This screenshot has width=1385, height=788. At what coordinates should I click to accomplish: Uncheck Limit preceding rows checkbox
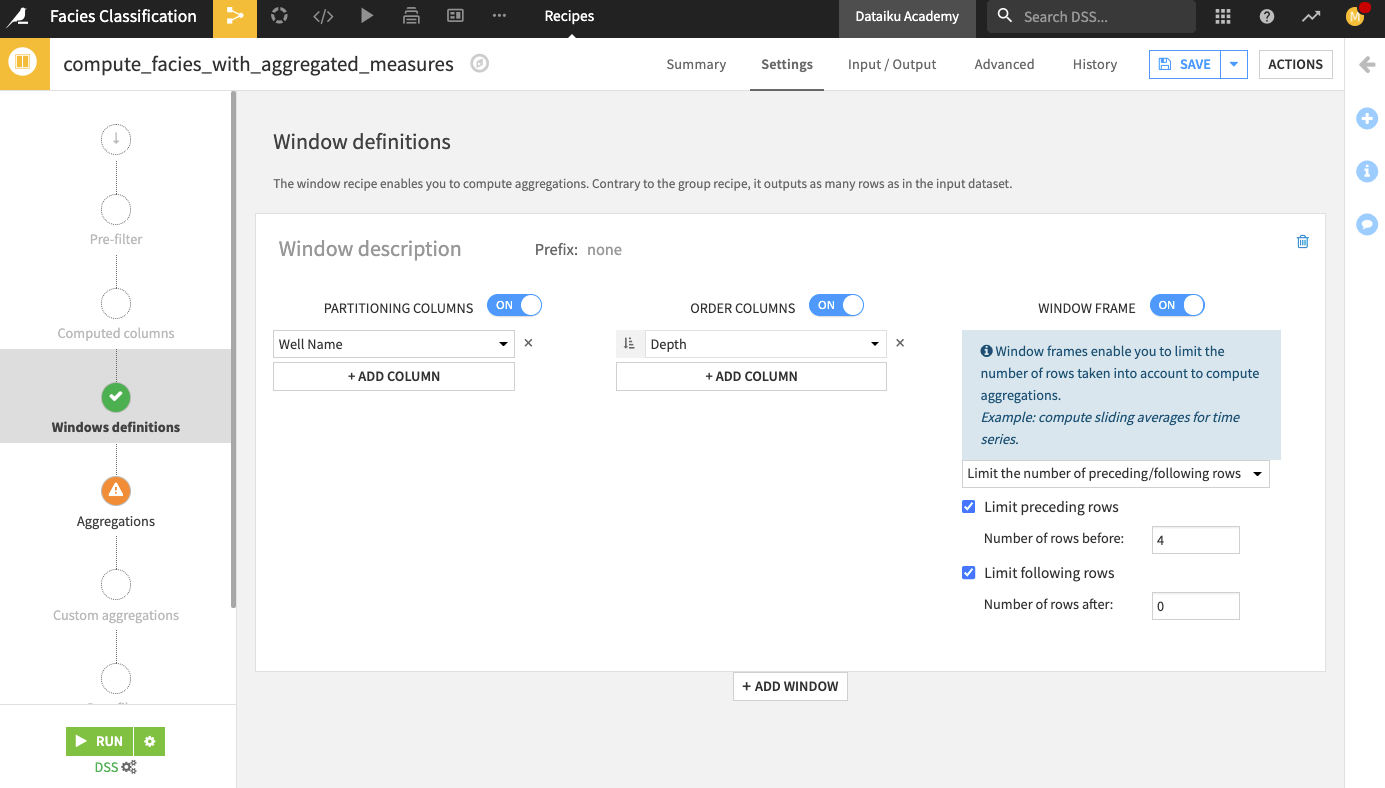click(x=968, y=507)
